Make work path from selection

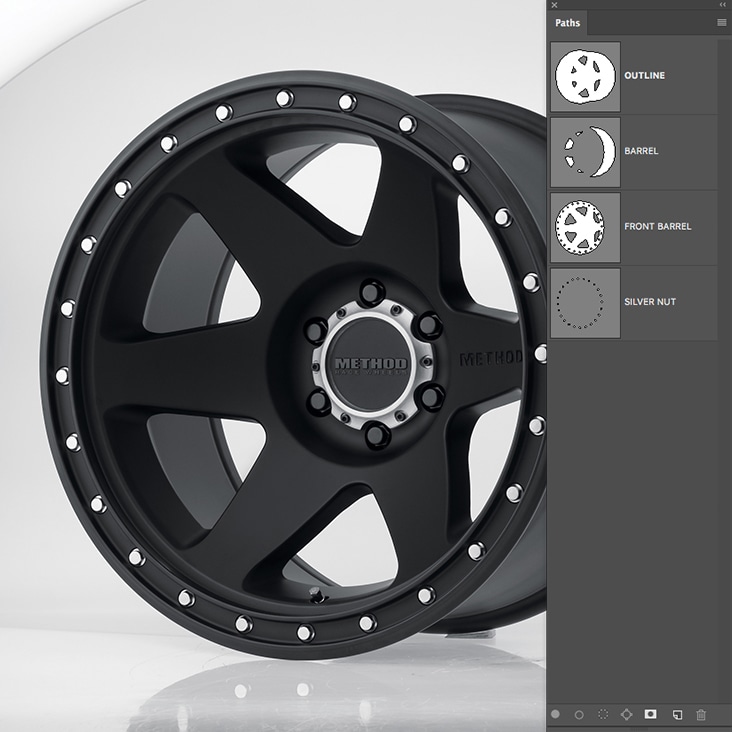coord(627,714)
